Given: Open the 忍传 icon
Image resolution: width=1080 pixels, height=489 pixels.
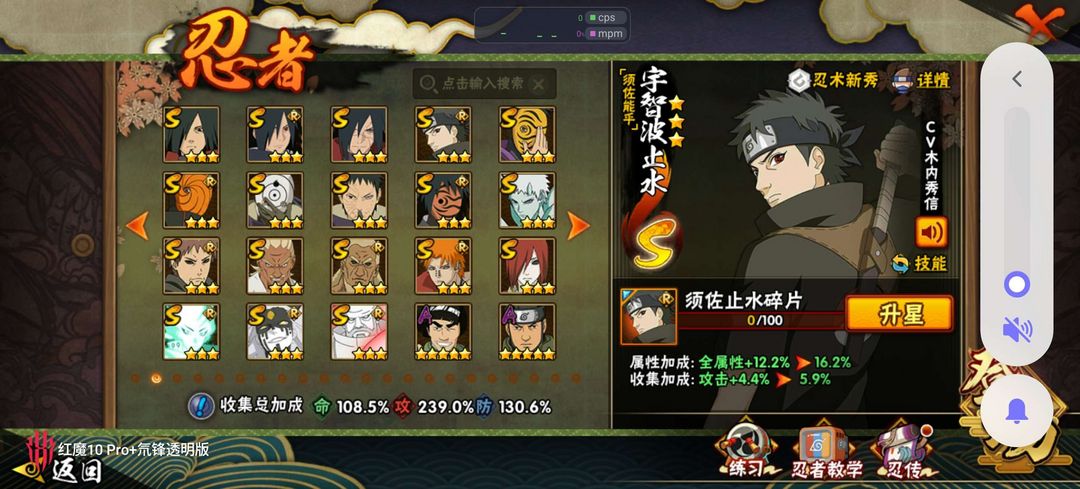Looking at the screenshot, I should coord(904,451).
